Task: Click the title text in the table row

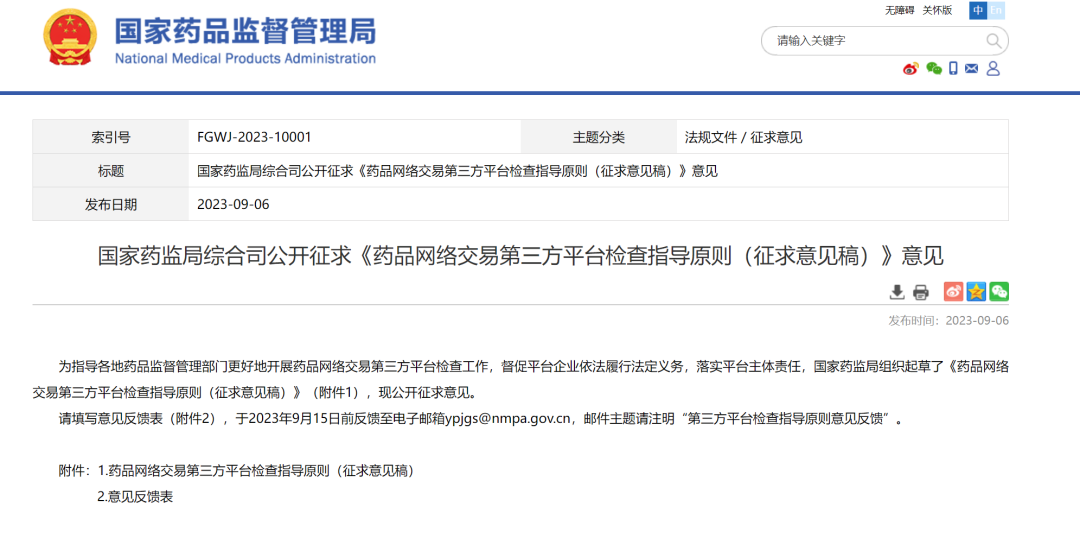Action: point(457,171)
